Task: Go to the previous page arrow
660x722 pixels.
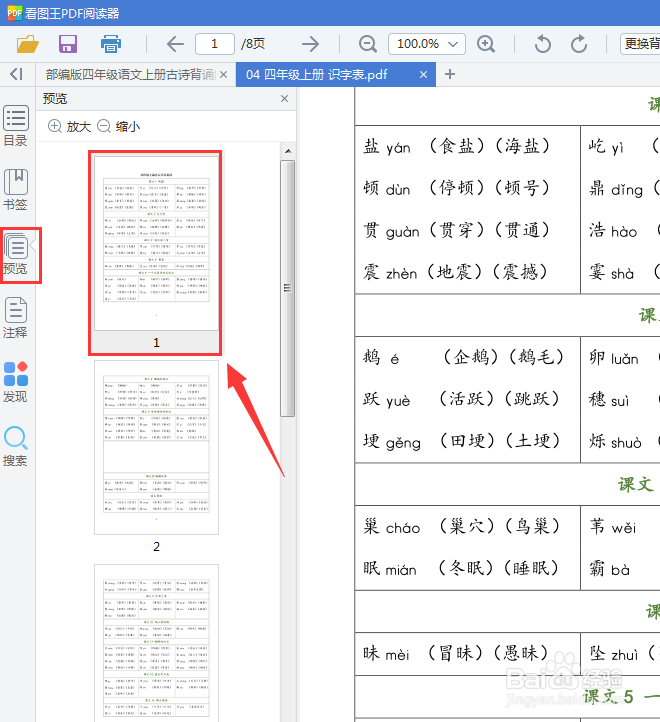Action: click(x=175, y=44)
